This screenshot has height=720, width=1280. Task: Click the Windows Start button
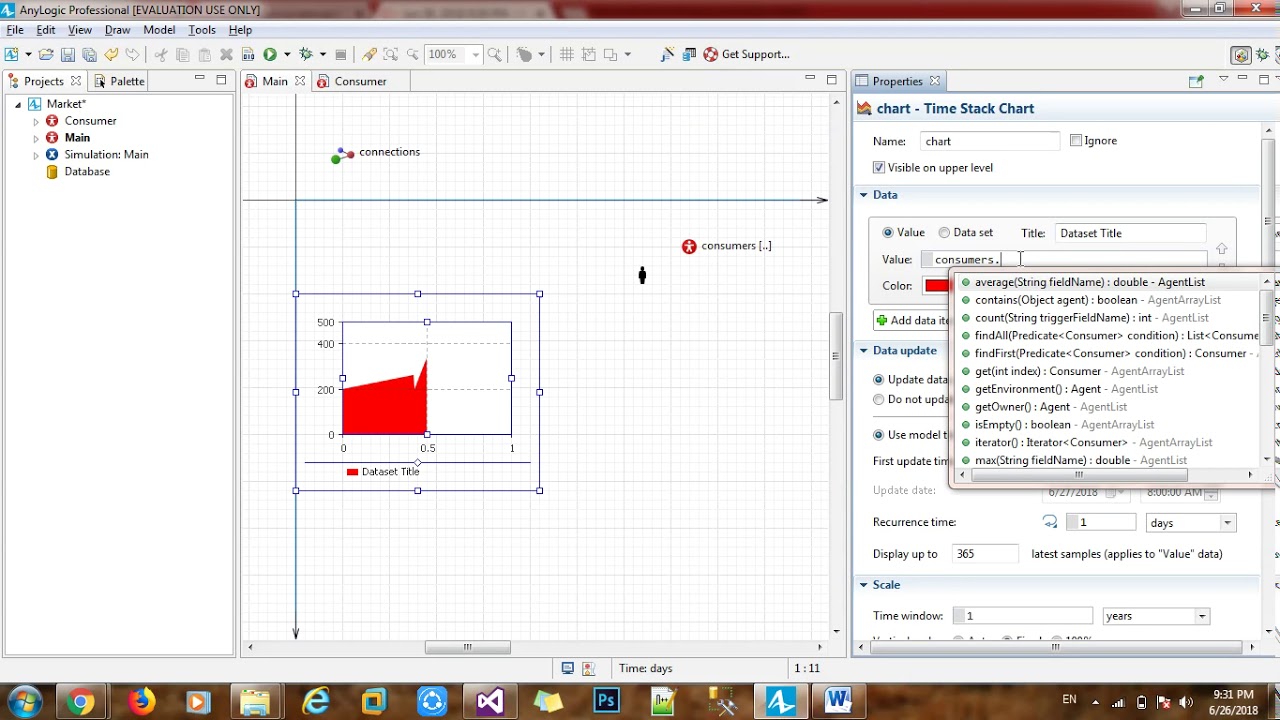24,701
